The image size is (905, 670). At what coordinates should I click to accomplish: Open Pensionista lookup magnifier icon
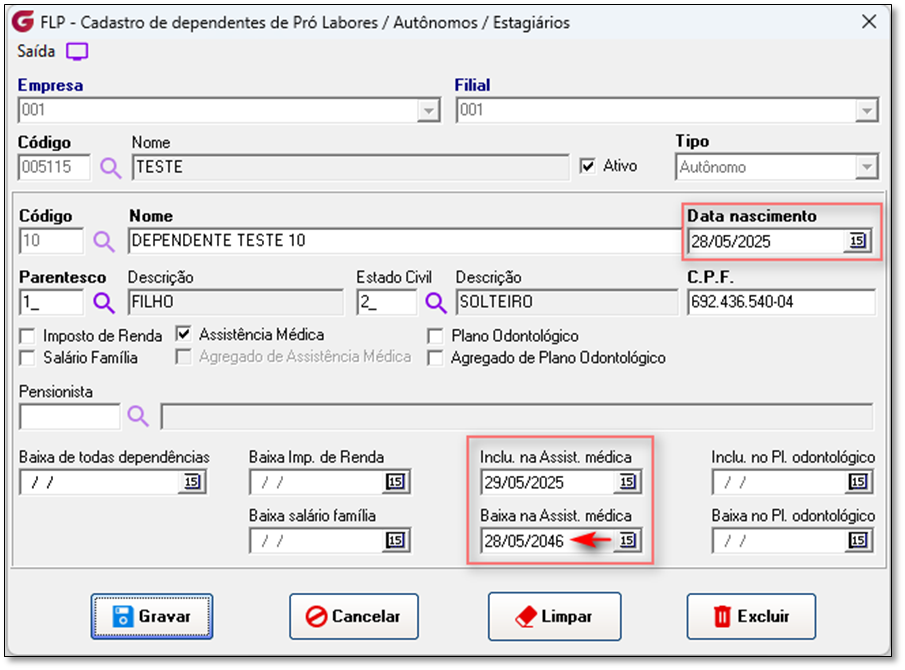138,416
